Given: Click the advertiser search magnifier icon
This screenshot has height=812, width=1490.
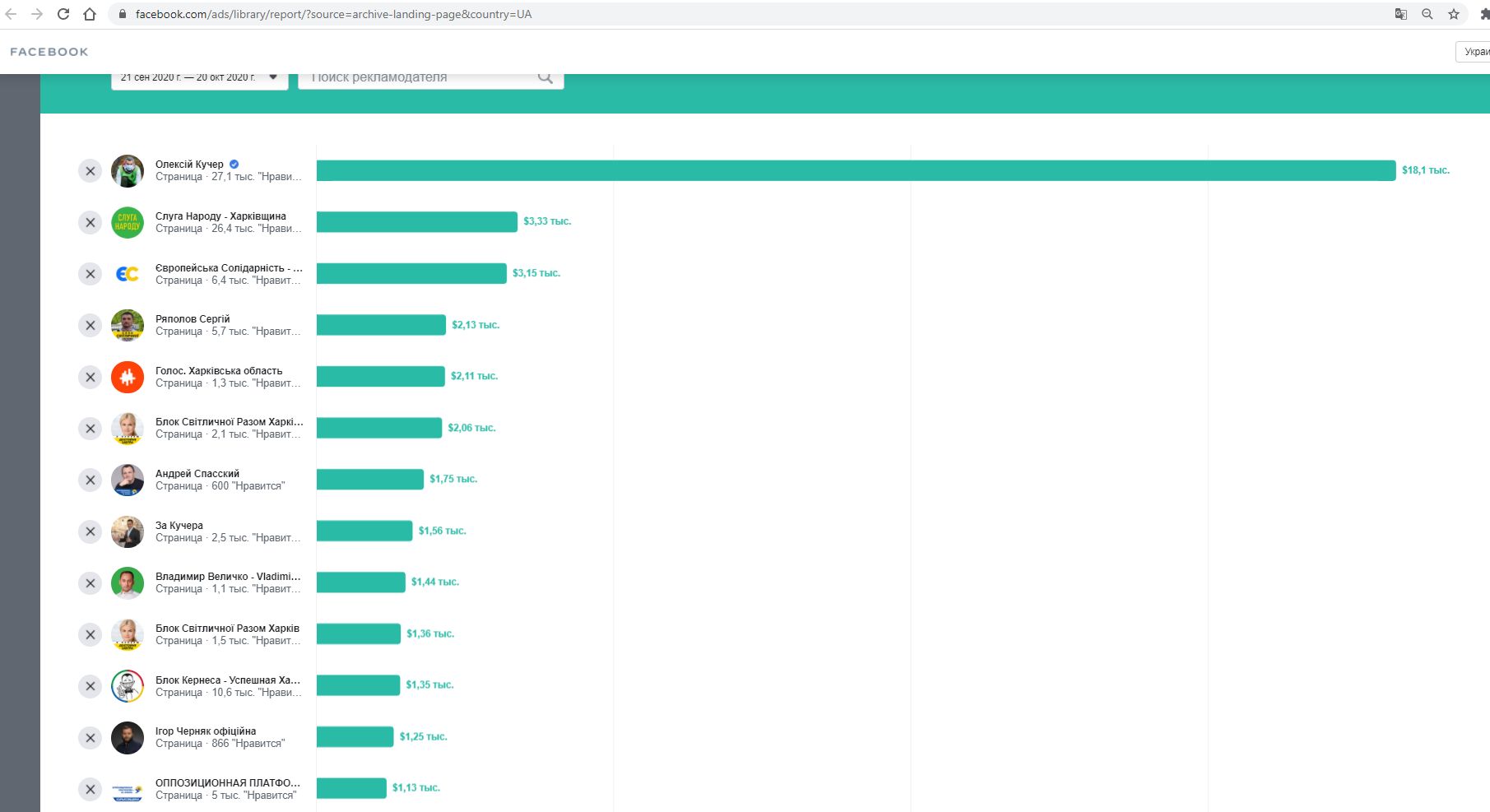Looking at the screenshot, I should pos(545,77).
